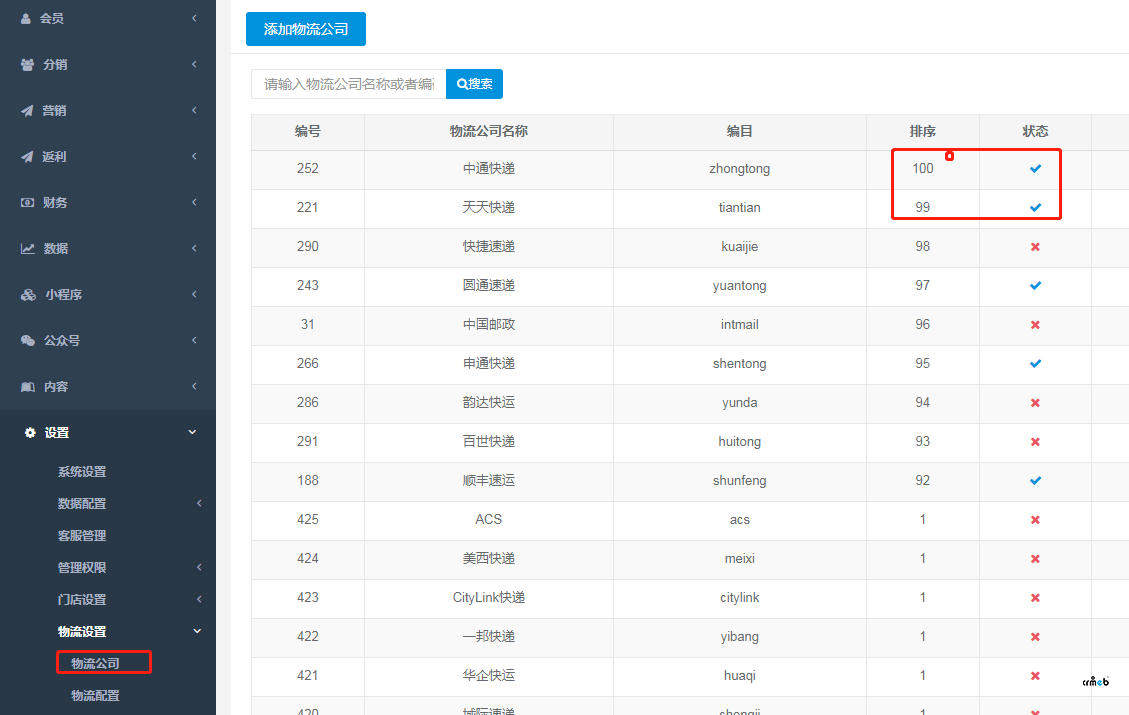Select 物流配置 in the sidebar
The width and height of the screenshot is (1129, 715).
point(95,696)
